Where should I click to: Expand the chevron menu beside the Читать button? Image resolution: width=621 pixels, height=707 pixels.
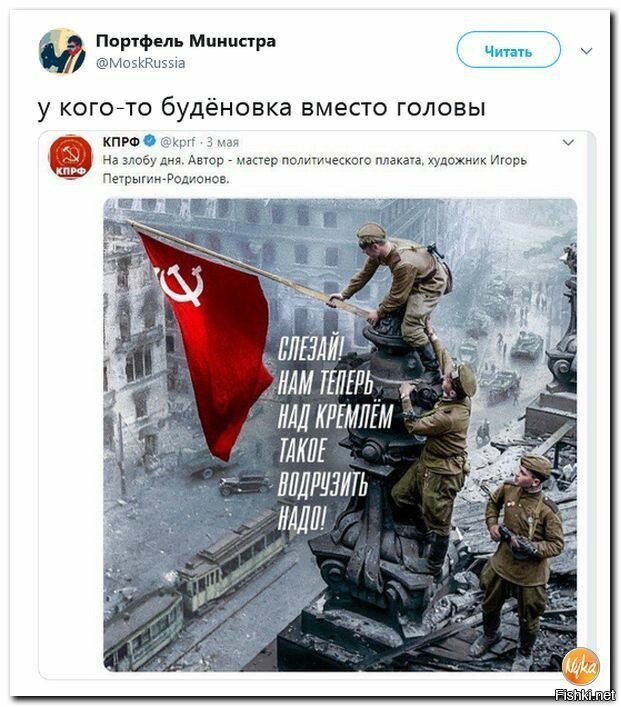pos(586,51)
